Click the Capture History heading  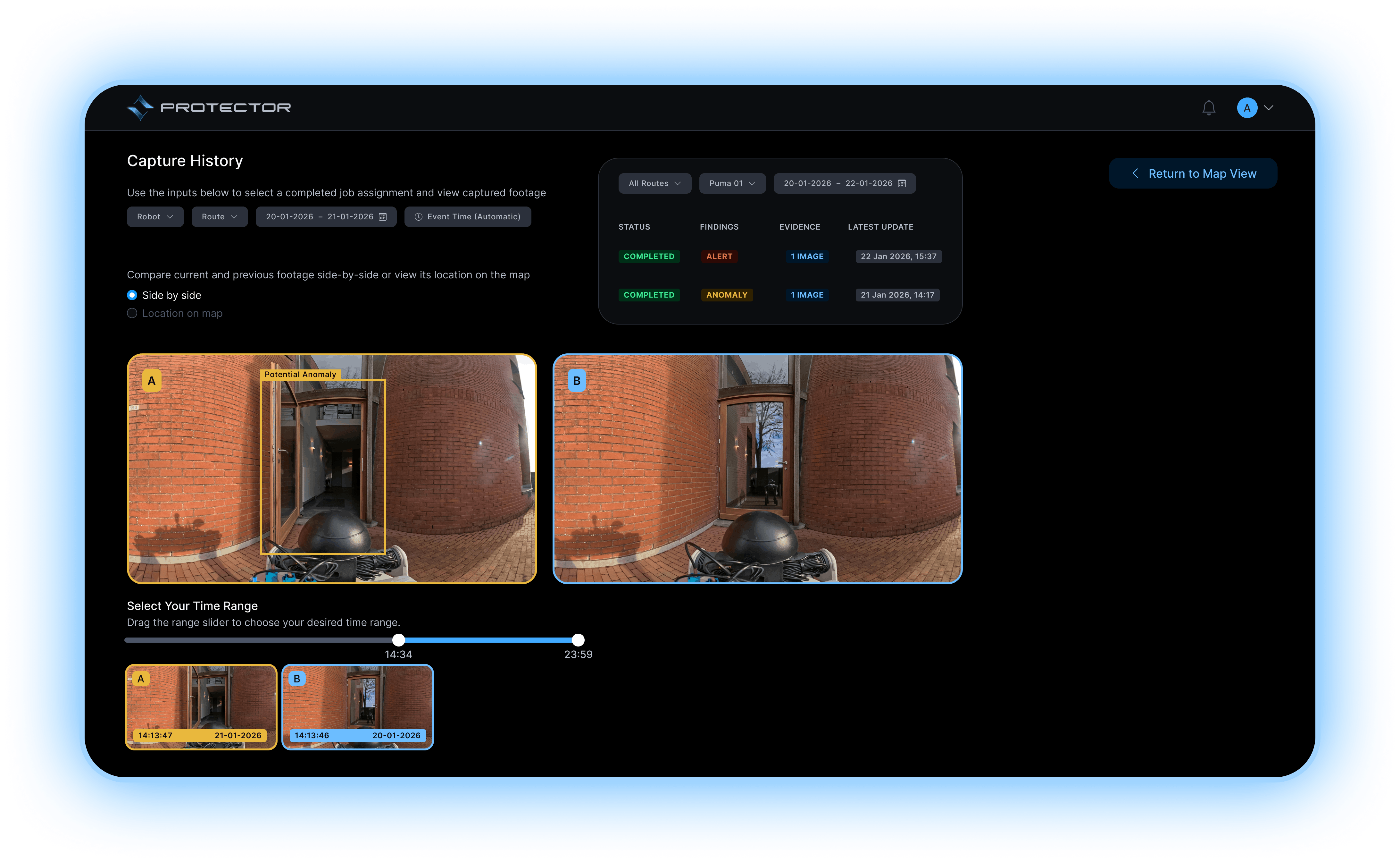coord(185,161)
